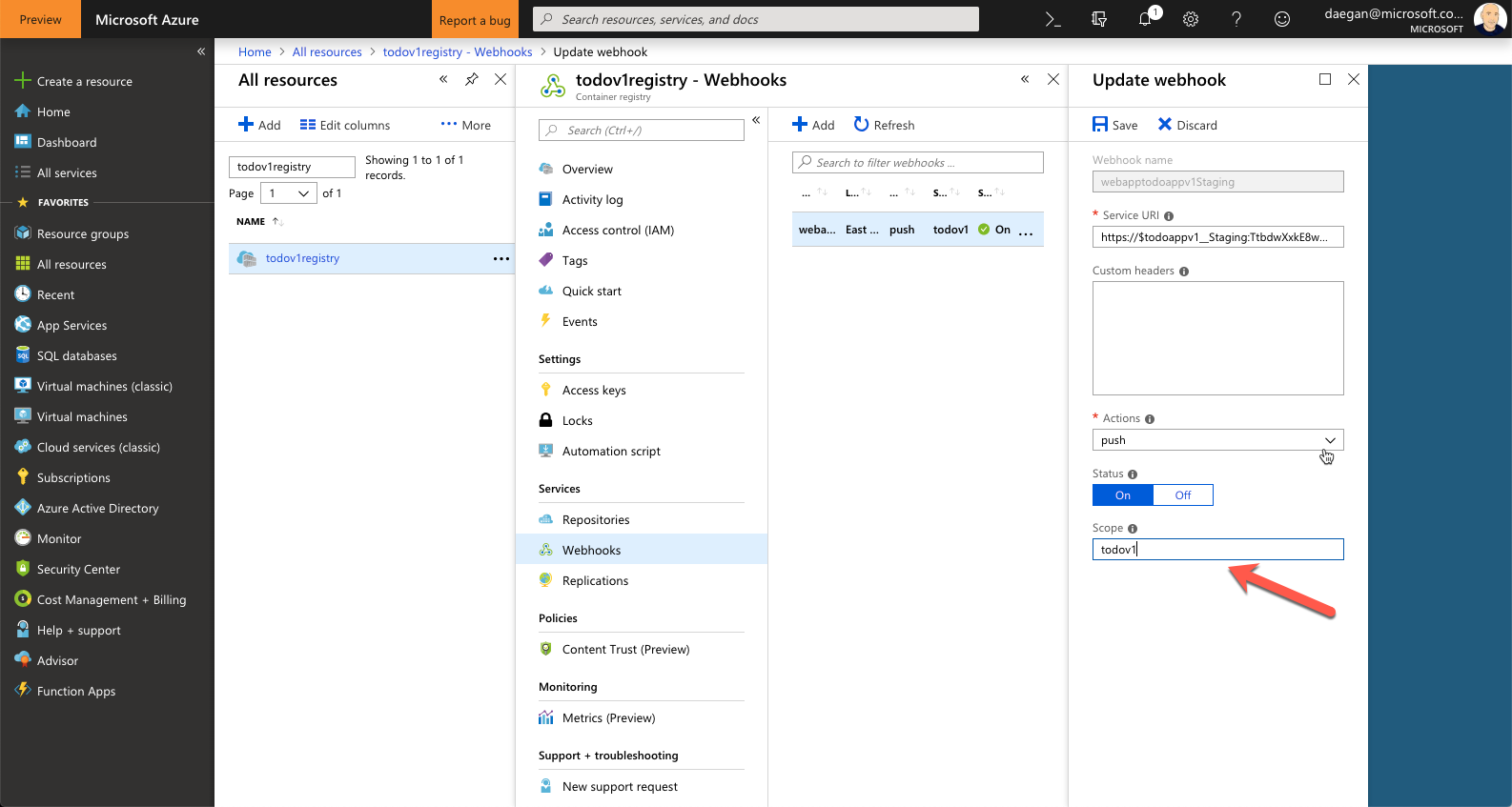Click All resources breadcrumb link
Image resolution: width=1512 pixels, height=807 pixels.
coord(327,52)
